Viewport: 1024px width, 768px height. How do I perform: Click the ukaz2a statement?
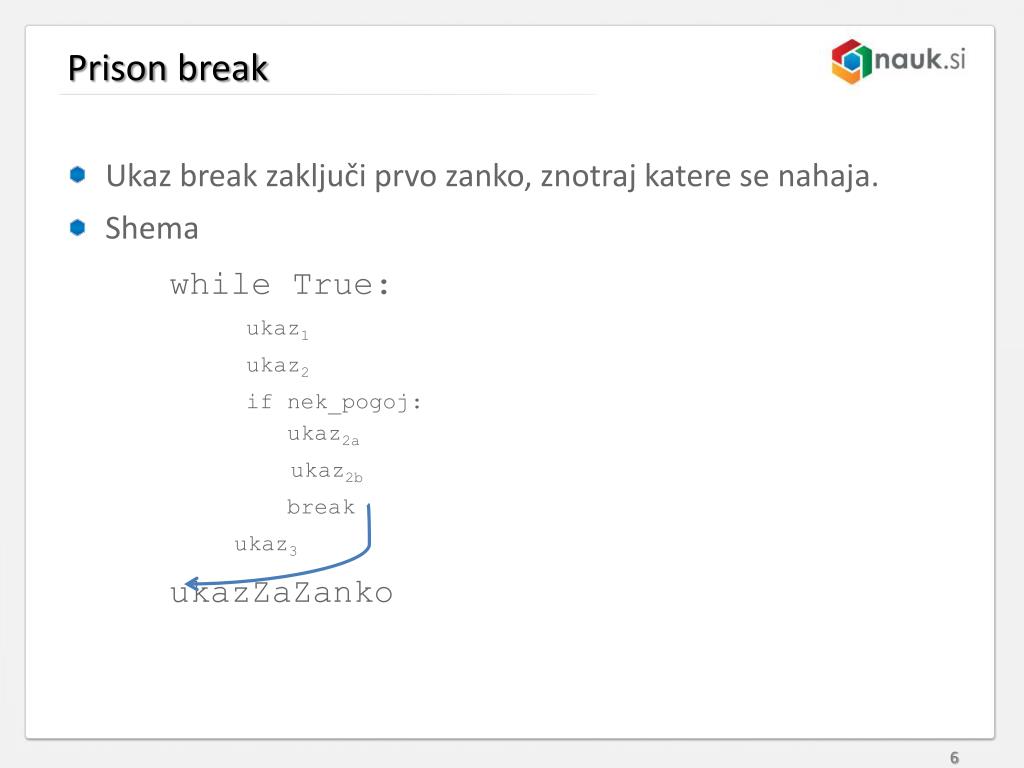323,436
